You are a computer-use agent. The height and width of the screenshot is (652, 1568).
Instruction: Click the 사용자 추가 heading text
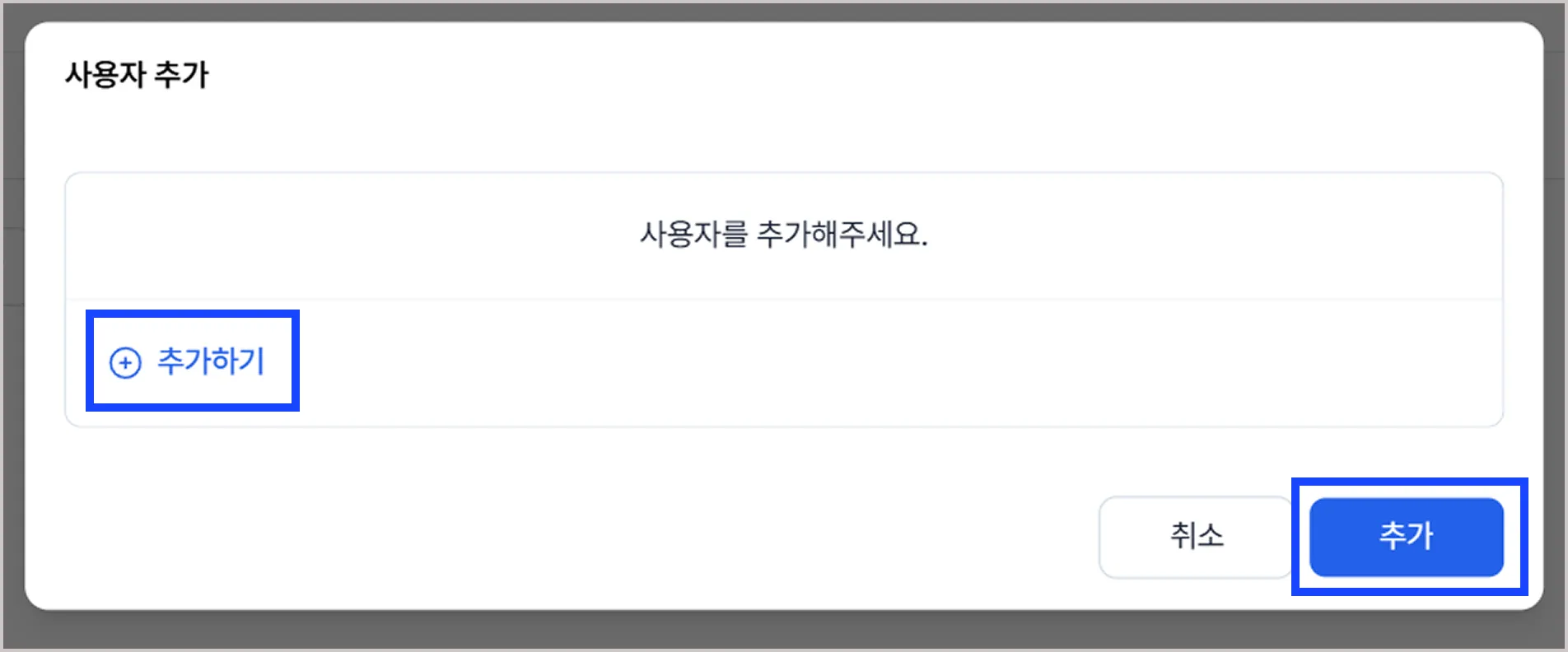tap(137, 75)
